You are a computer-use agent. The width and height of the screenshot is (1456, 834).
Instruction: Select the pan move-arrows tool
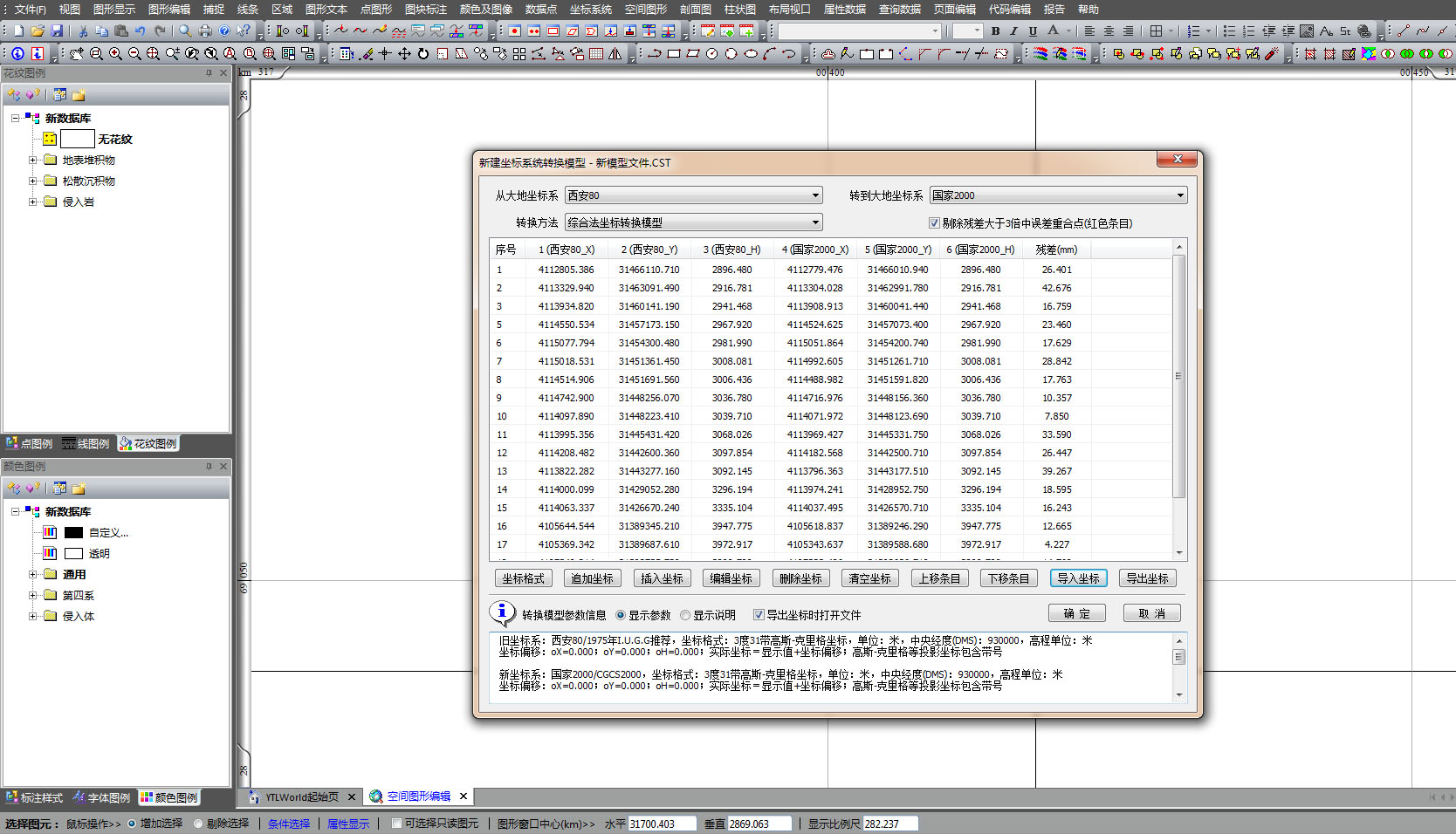pos(404,53)
